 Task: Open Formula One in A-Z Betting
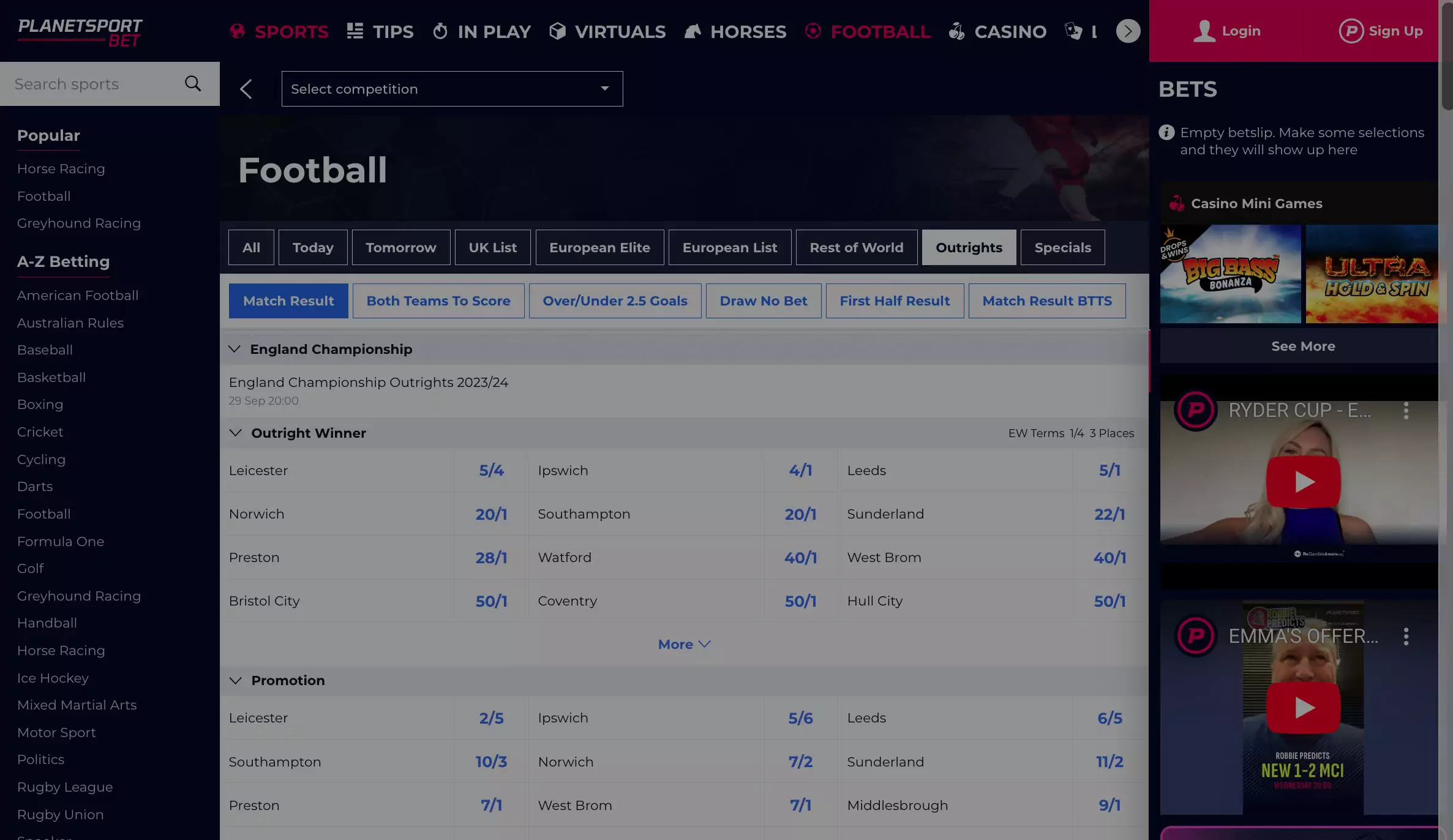pos(61,541)
